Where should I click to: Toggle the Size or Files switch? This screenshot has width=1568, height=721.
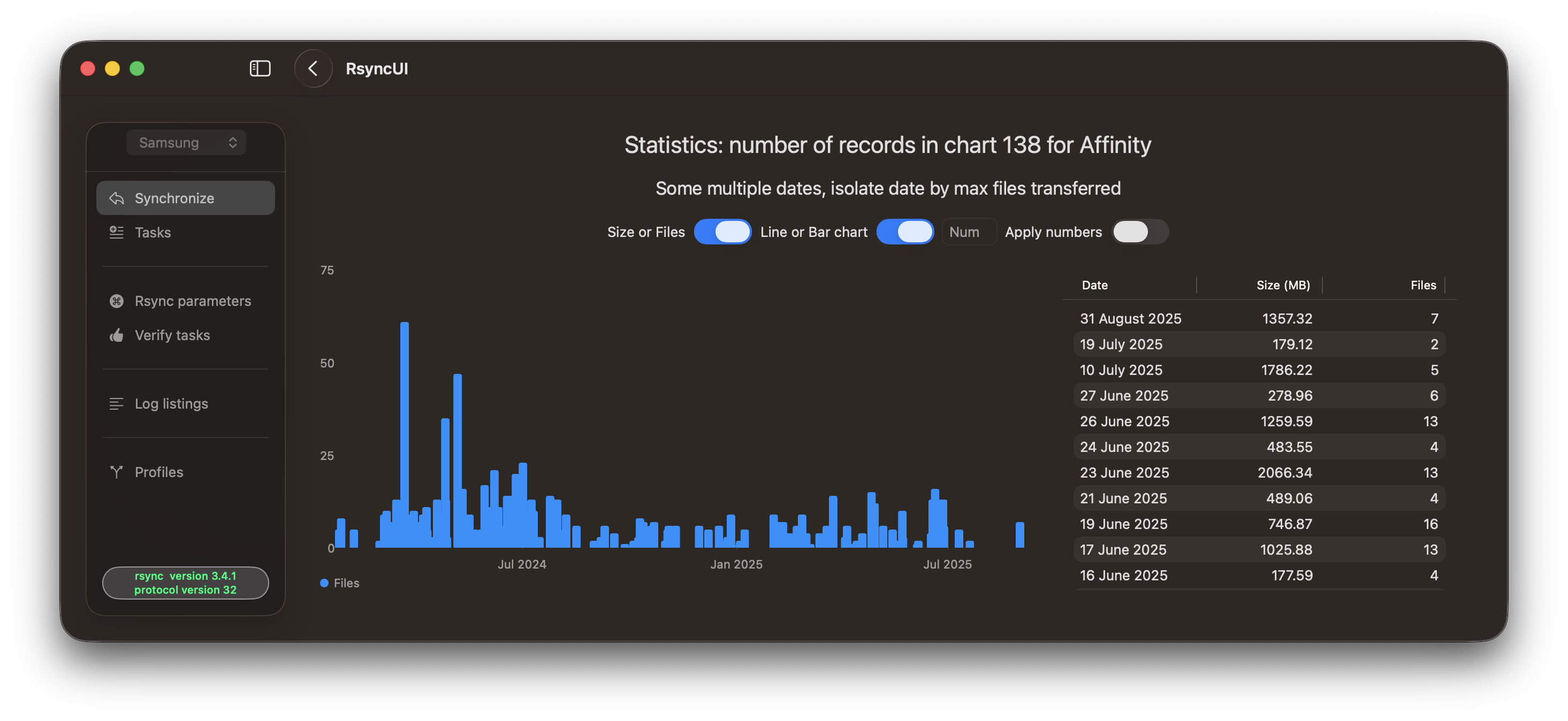(x=722, y=232)
